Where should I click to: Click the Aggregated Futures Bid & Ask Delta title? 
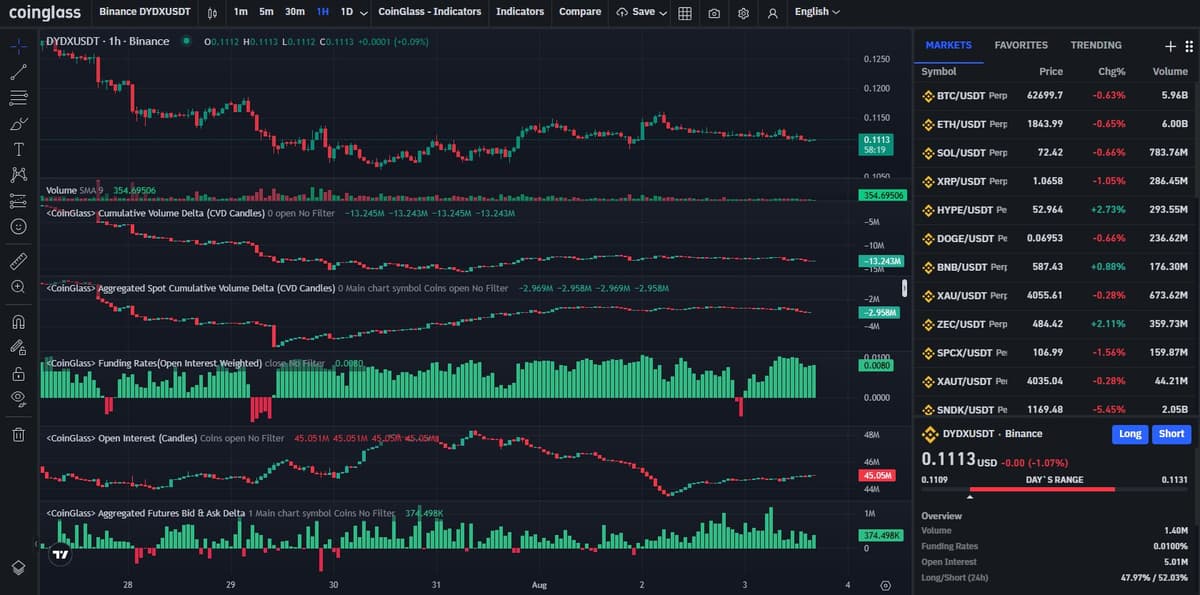145,513
